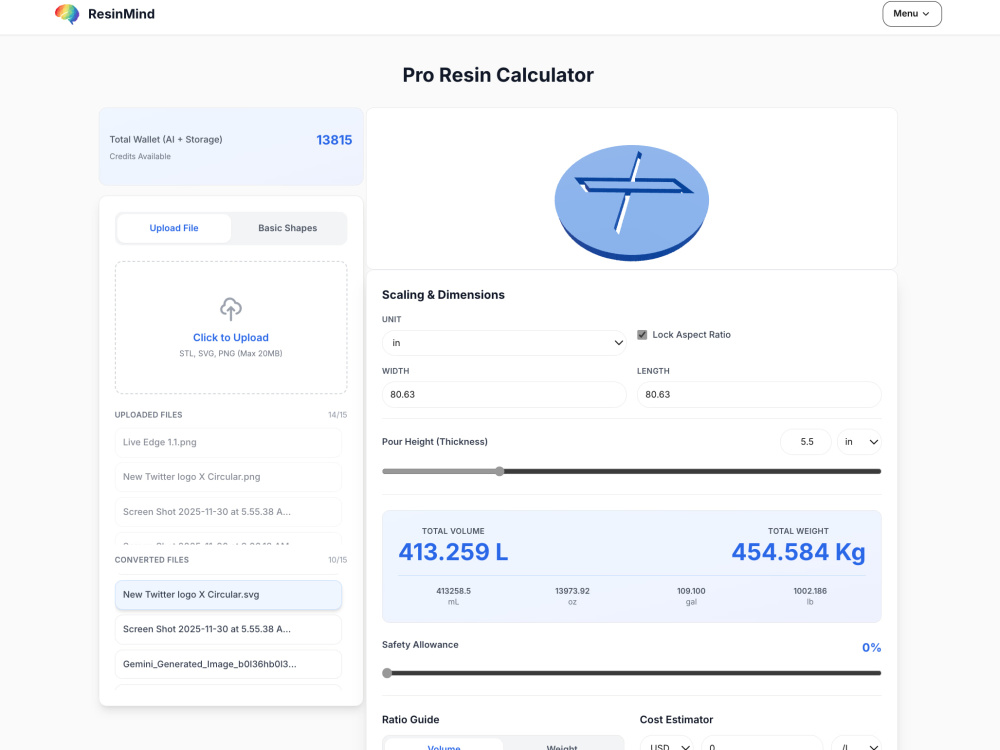The width and height of the screenshot is (1000, 750).
Task: Select the Gemini_Generated_Image converted file
Action: (228, 664)
